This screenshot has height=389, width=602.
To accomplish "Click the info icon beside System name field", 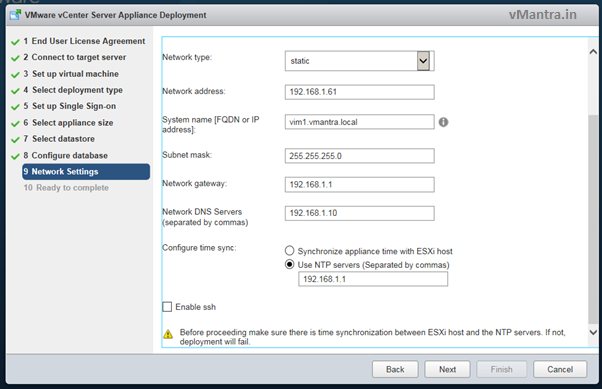I will tap(443, 122).
